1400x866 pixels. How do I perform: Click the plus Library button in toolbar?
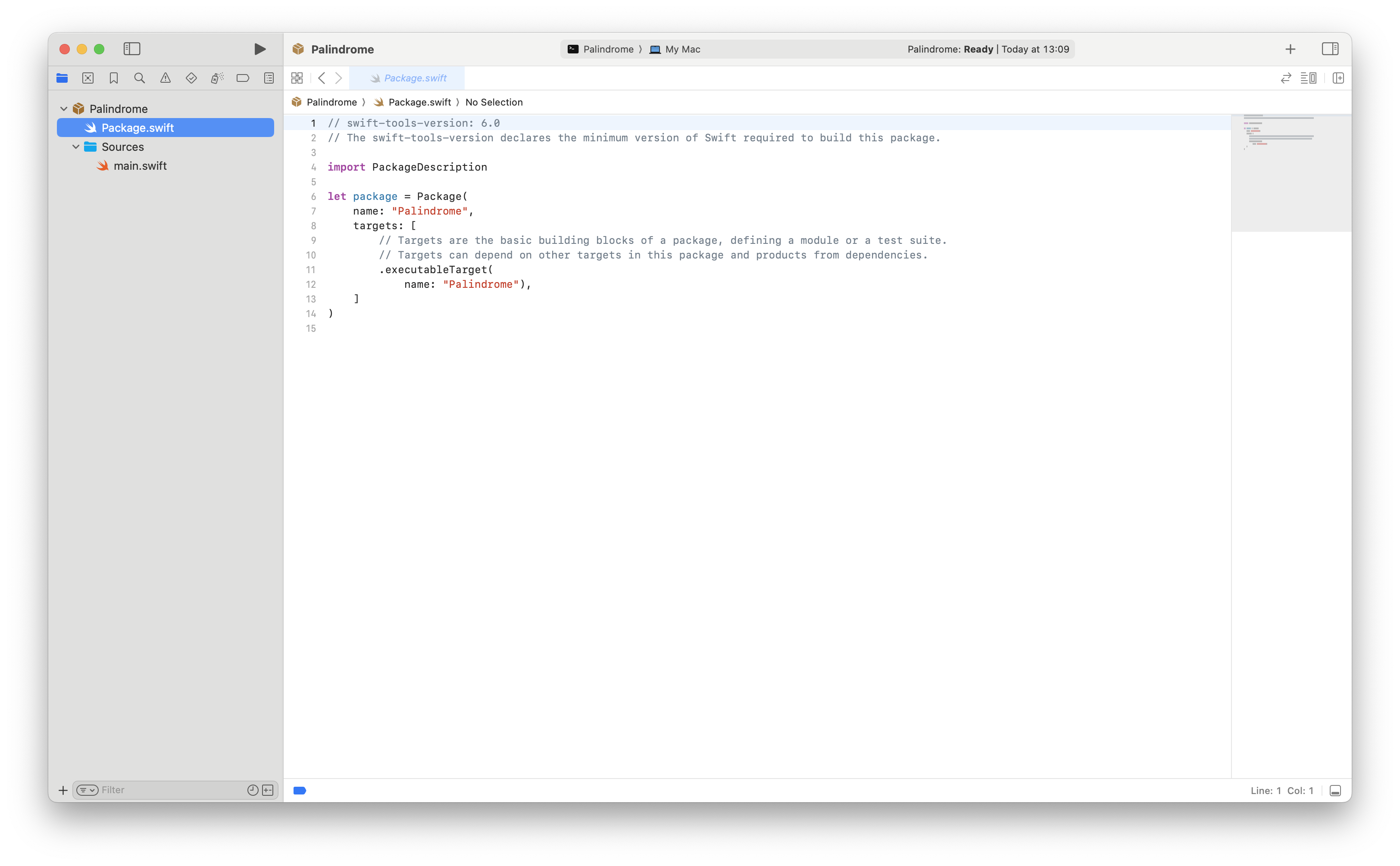pos(1290,49)
